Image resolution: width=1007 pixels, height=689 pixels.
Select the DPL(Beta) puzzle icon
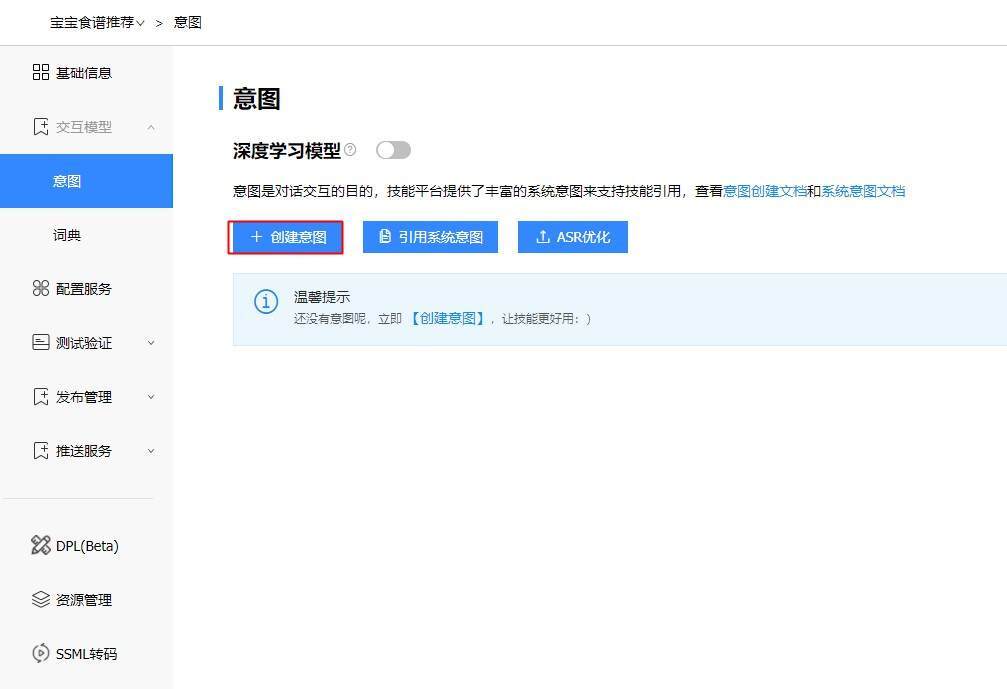(41, 545)
